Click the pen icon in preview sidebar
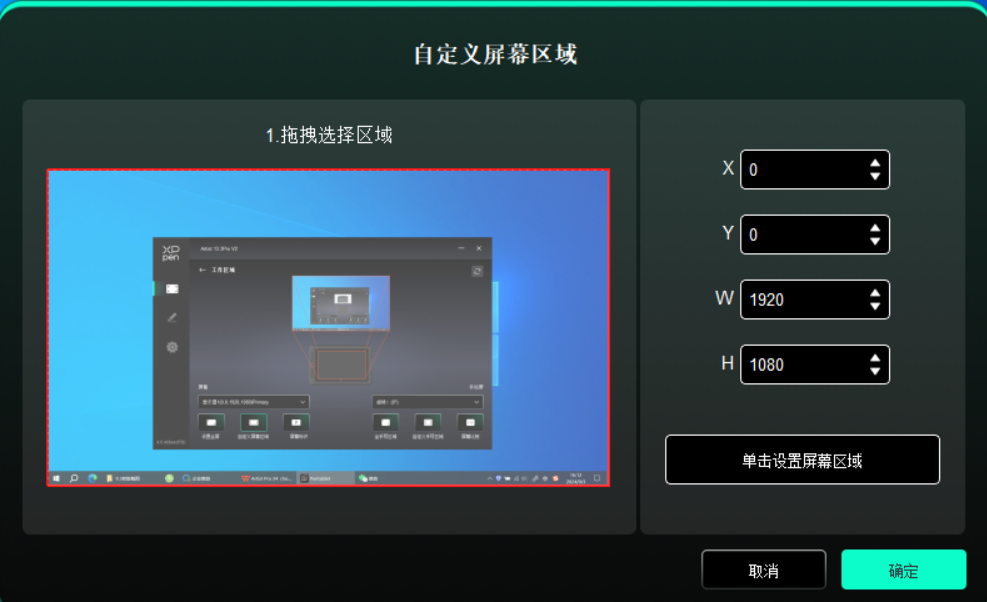This screenshot has width=987, height=602. tap(172, 317)
